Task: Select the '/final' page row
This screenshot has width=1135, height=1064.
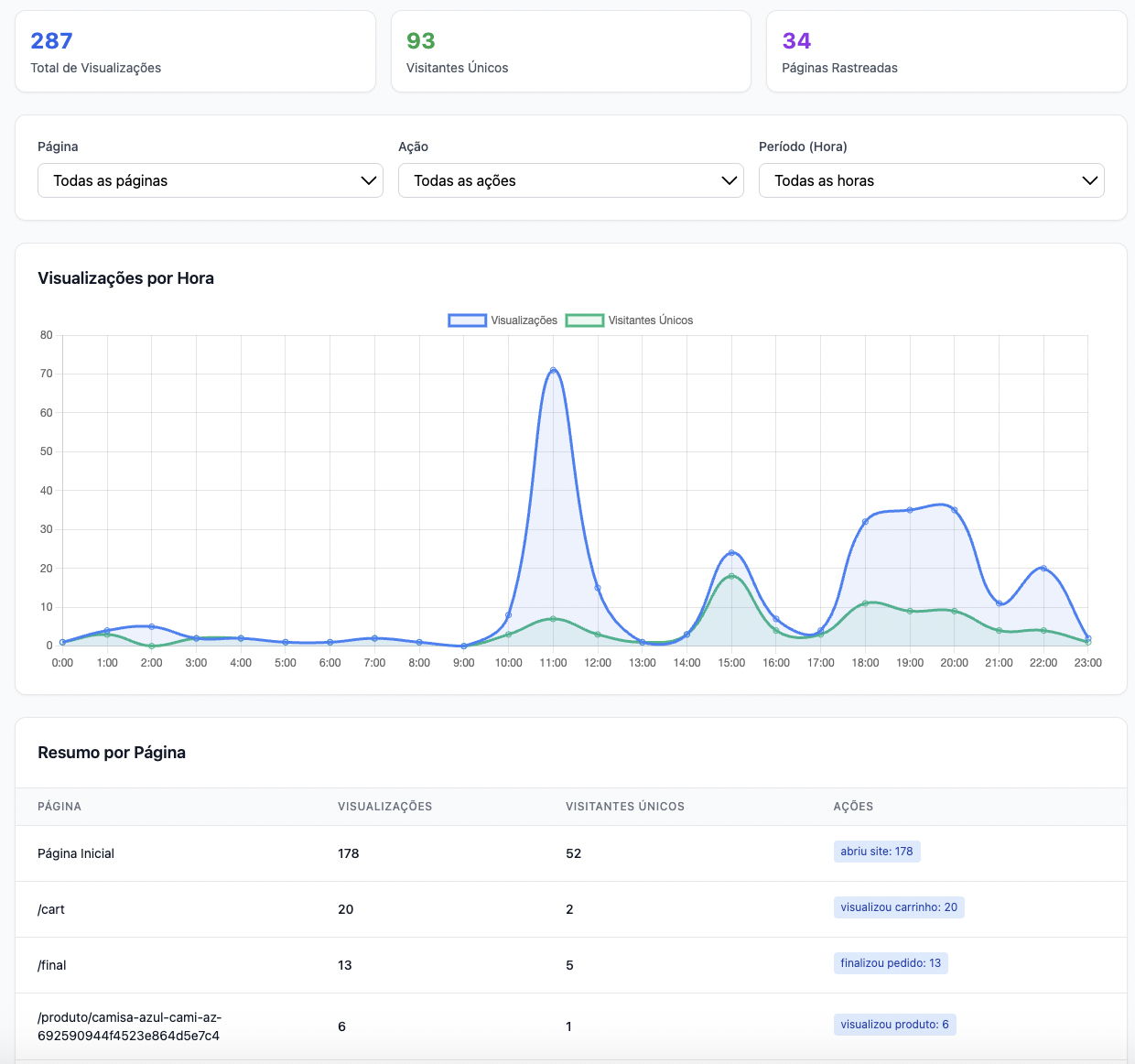Action: pos(571,965)
